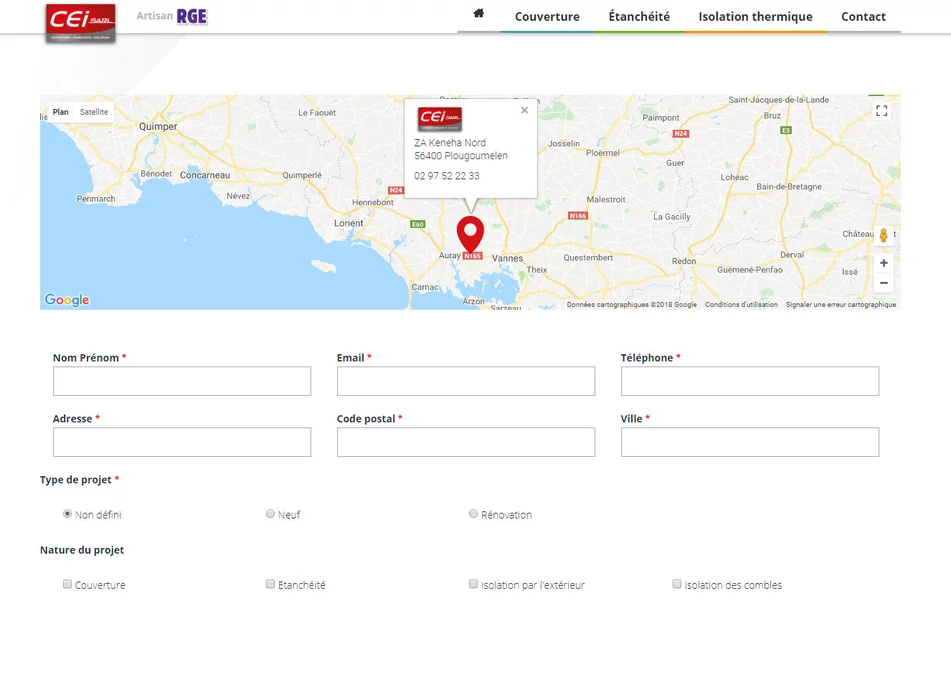Screen dimensions: 951x677
Task: Zoom out on the map
Action: (883, 284)
